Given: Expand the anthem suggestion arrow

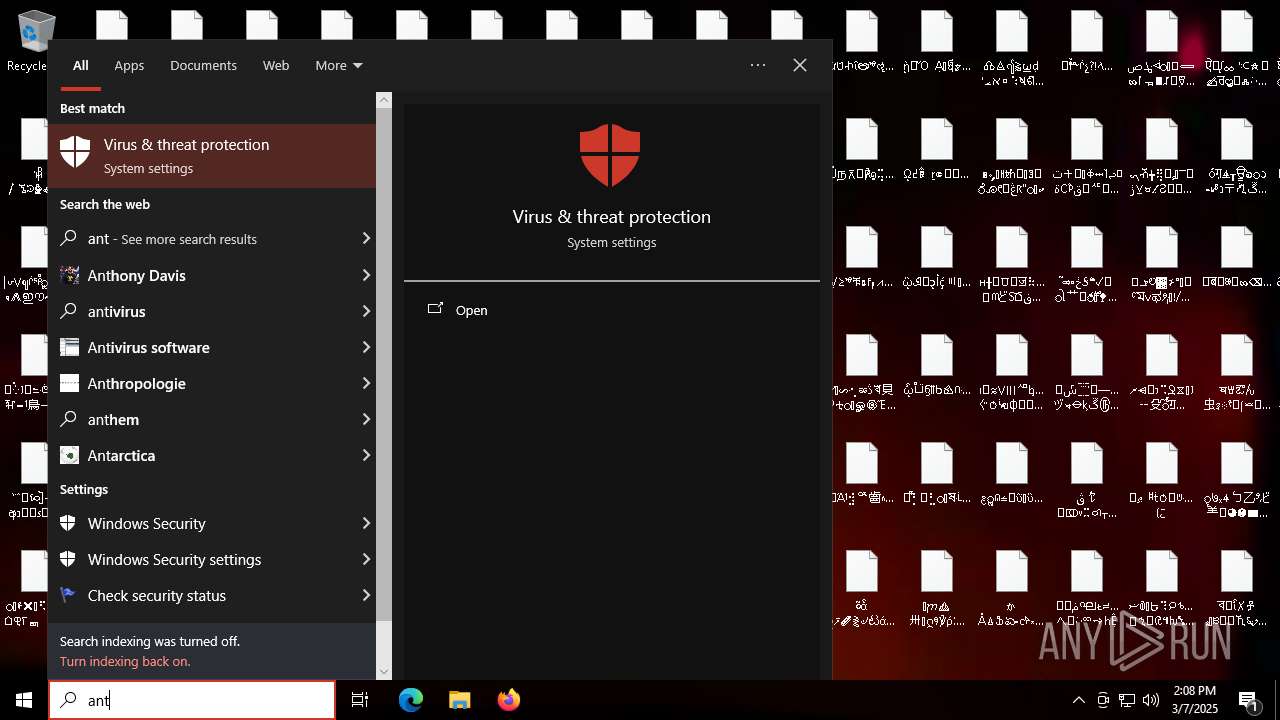Looking at the screenshot, I should pos(366,419).
